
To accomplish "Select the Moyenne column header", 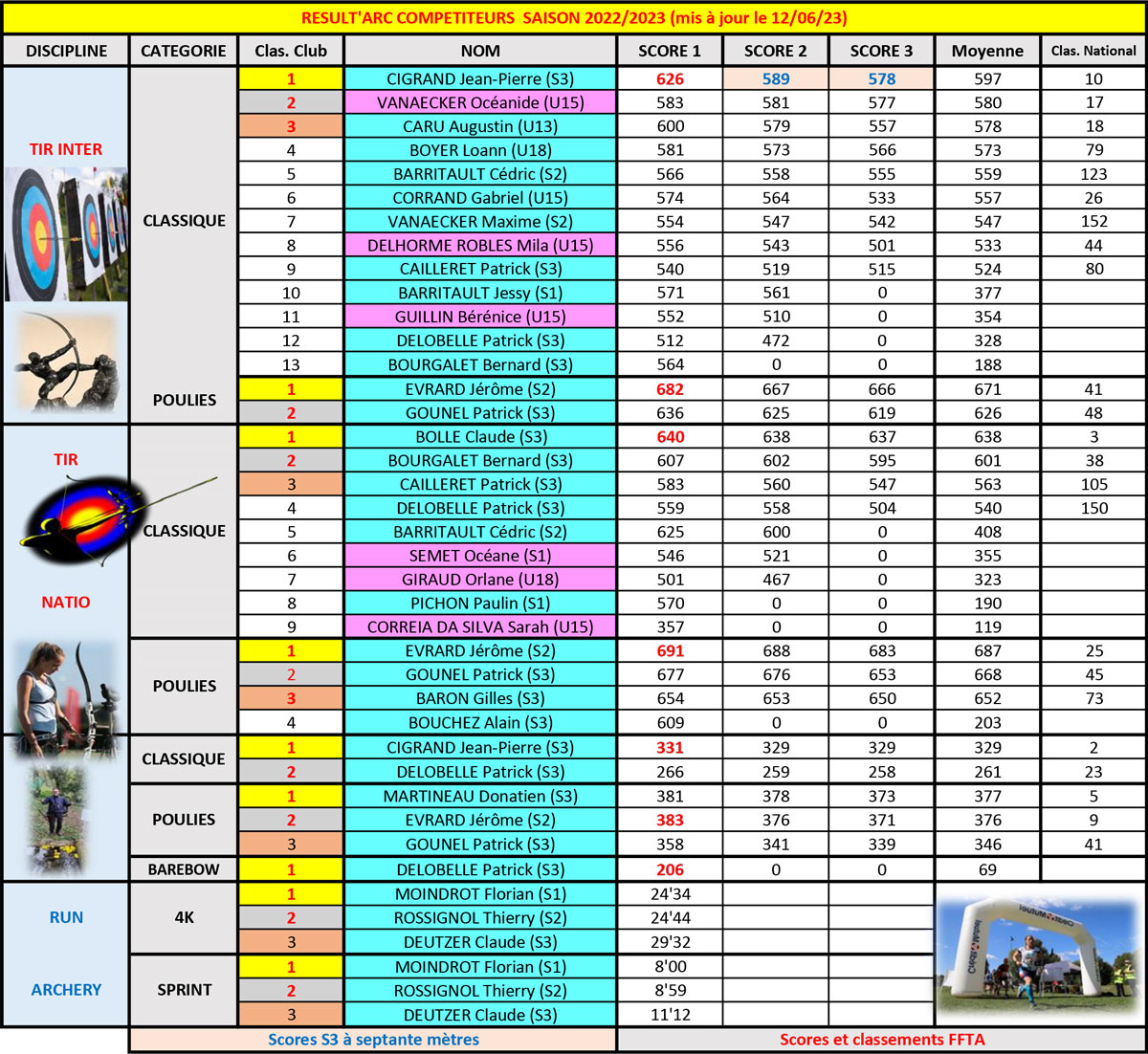I will point(987,51).
